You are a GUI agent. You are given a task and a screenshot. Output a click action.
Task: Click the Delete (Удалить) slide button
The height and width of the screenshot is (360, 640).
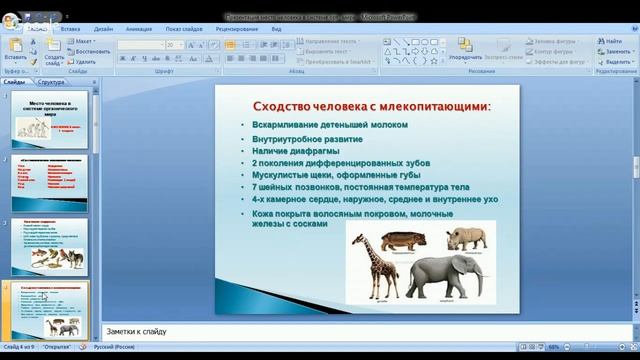82,62
